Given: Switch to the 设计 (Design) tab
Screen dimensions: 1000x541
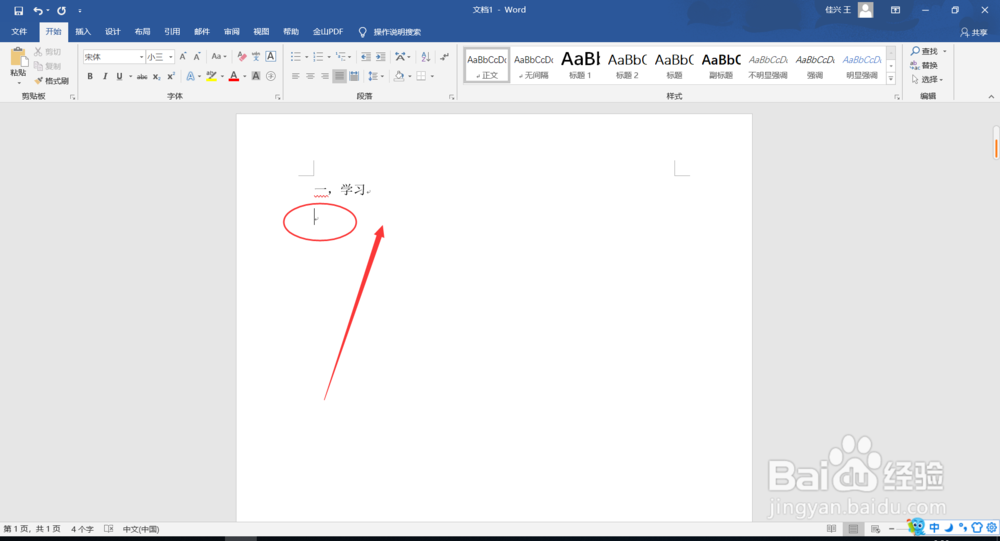Looking at the screenshot, I should [113, 32].
